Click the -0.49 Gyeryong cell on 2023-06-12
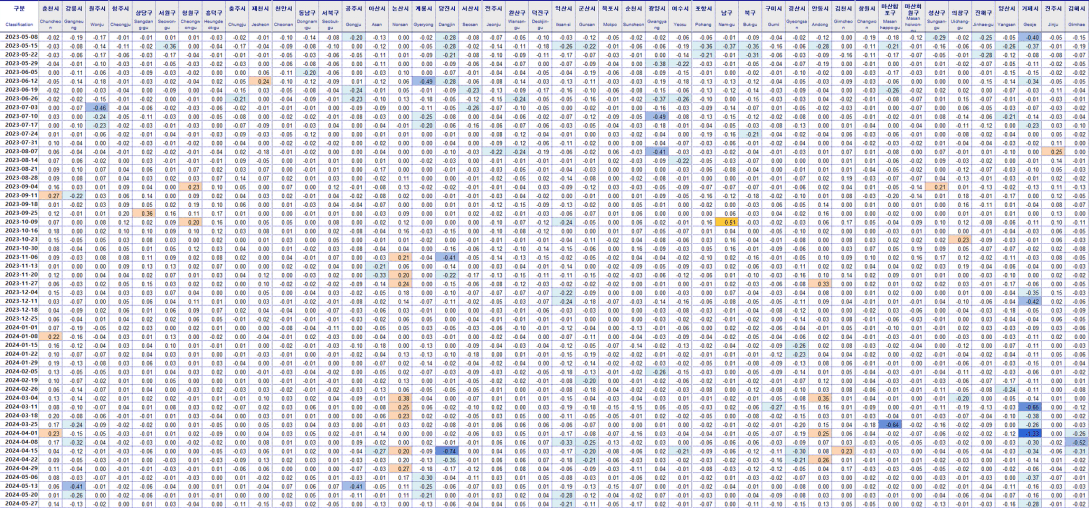The height and width of the screenshot is (508, 1089). (424, 81)
